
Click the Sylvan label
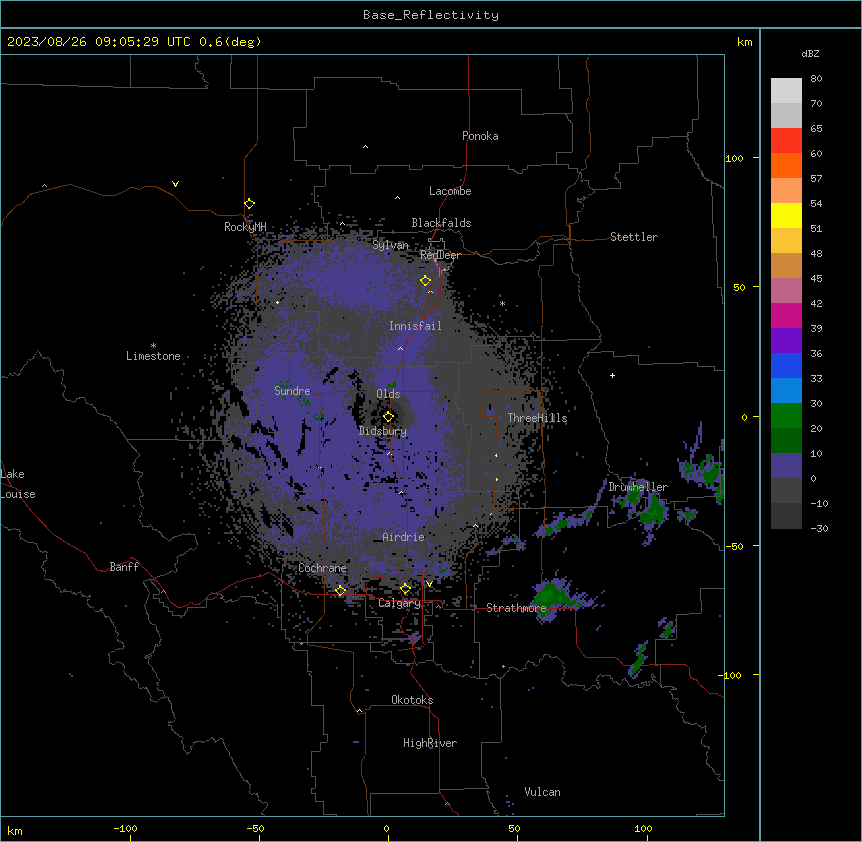click(390, 245)
